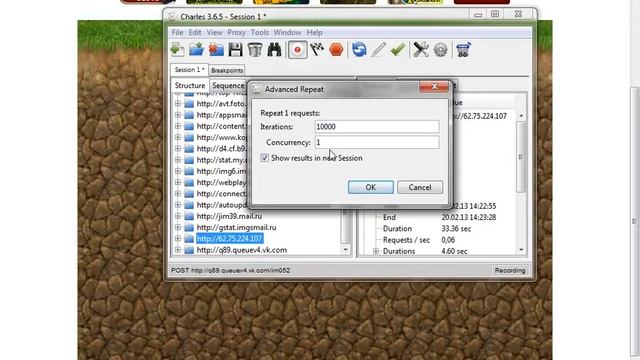Expand the http://img6.im tree node
This screenshot has width=640, height=360.
[178, 171]
